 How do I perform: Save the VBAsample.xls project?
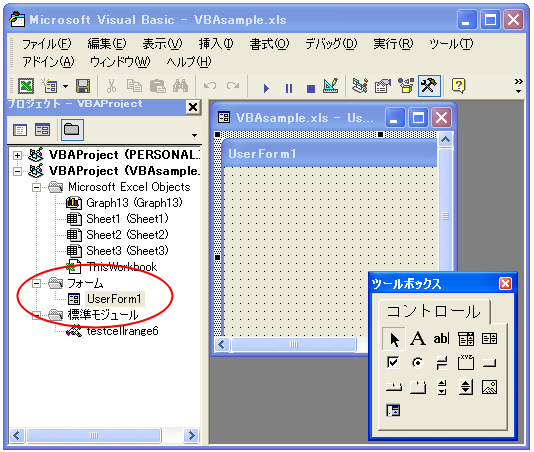pyautogui.click(x=83, y=86)
